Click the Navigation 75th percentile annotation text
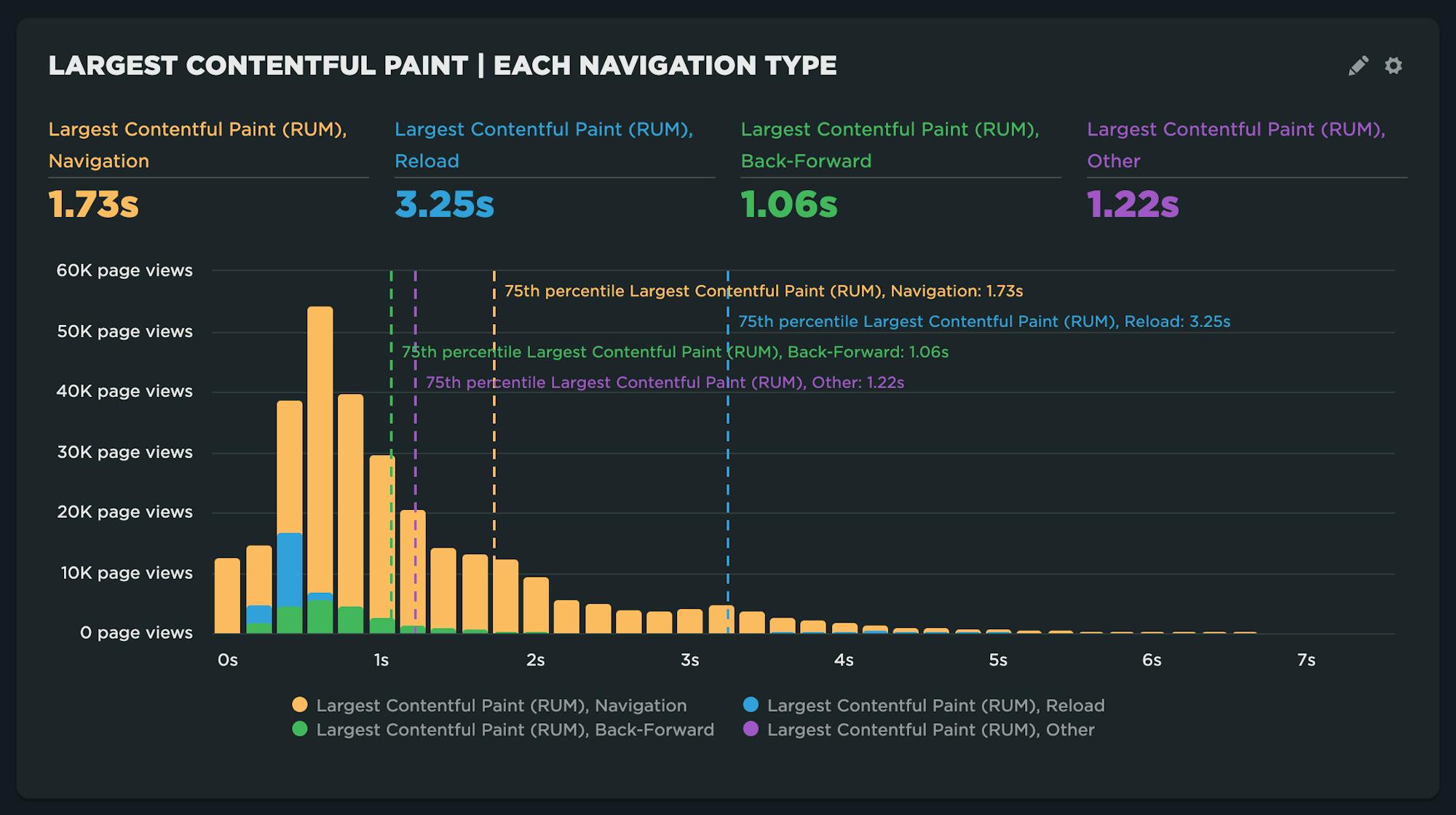This screenshot has width=1456, height=815. point(763,291)
